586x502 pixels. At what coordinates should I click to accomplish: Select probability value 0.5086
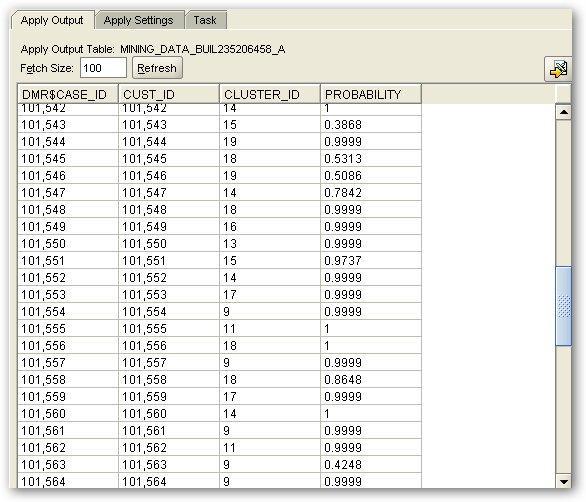click(x=371, y=176)
